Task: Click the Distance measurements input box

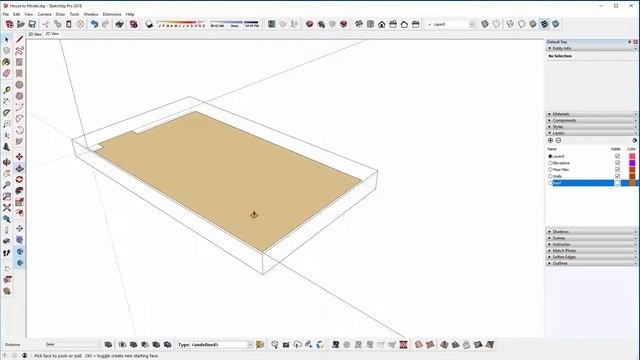Action: point(71,344)
